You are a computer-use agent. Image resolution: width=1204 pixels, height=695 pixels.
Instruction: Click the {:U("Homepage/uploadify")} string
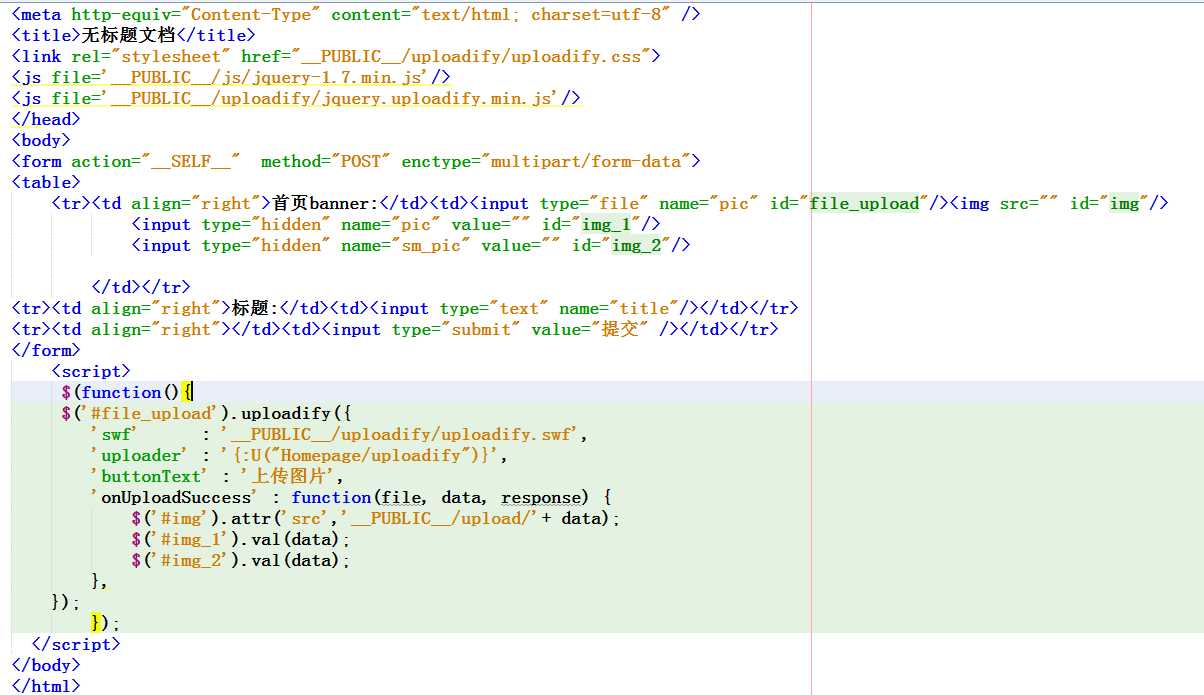(x=360, y=455)
